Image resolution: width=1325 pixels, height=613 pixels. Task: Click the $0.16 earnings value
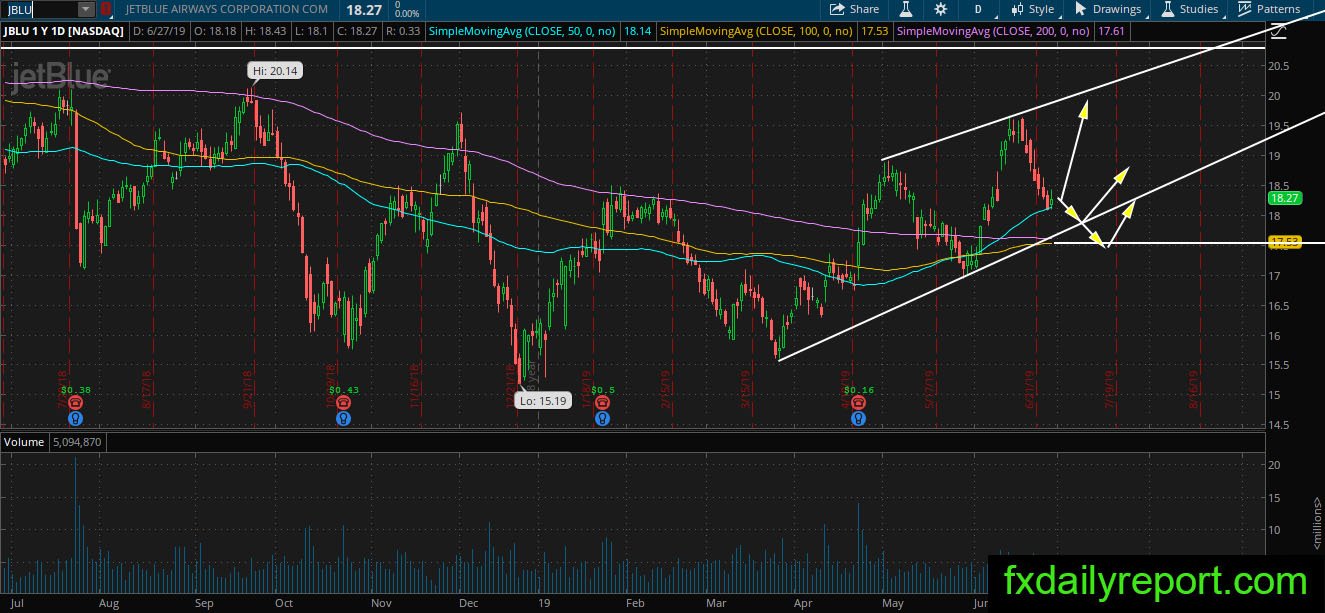coord(858,390)
